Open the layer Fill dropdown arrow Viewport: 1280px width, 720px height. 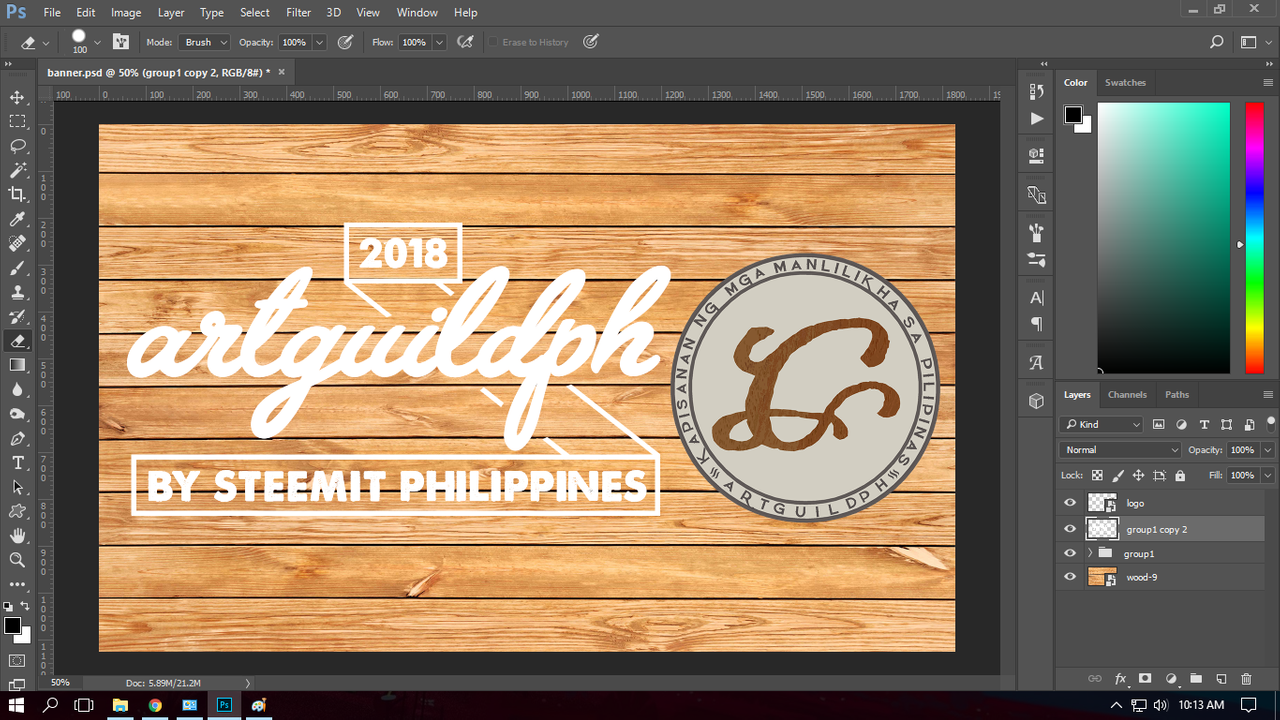point(1268,476)
